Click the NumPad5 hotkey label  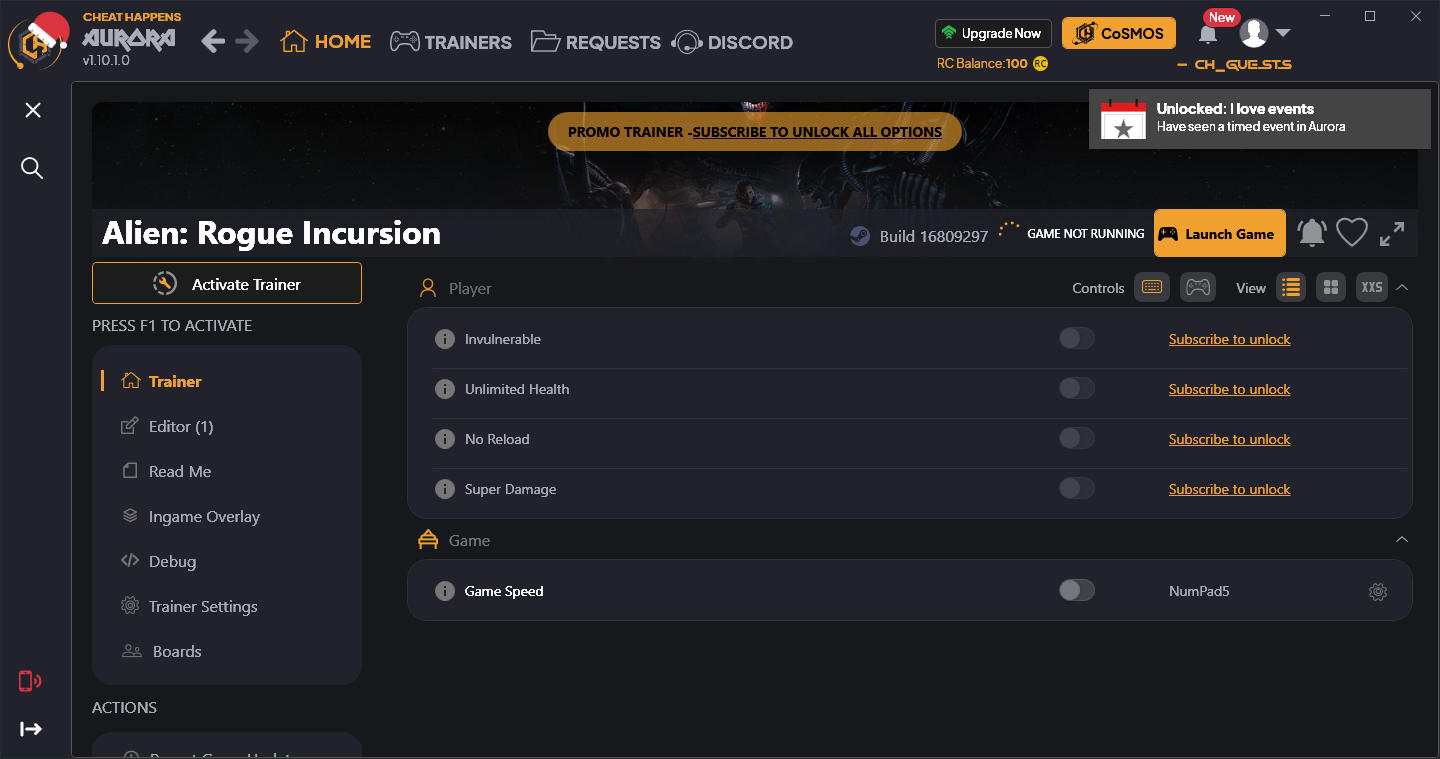[x=1199, y=591]
